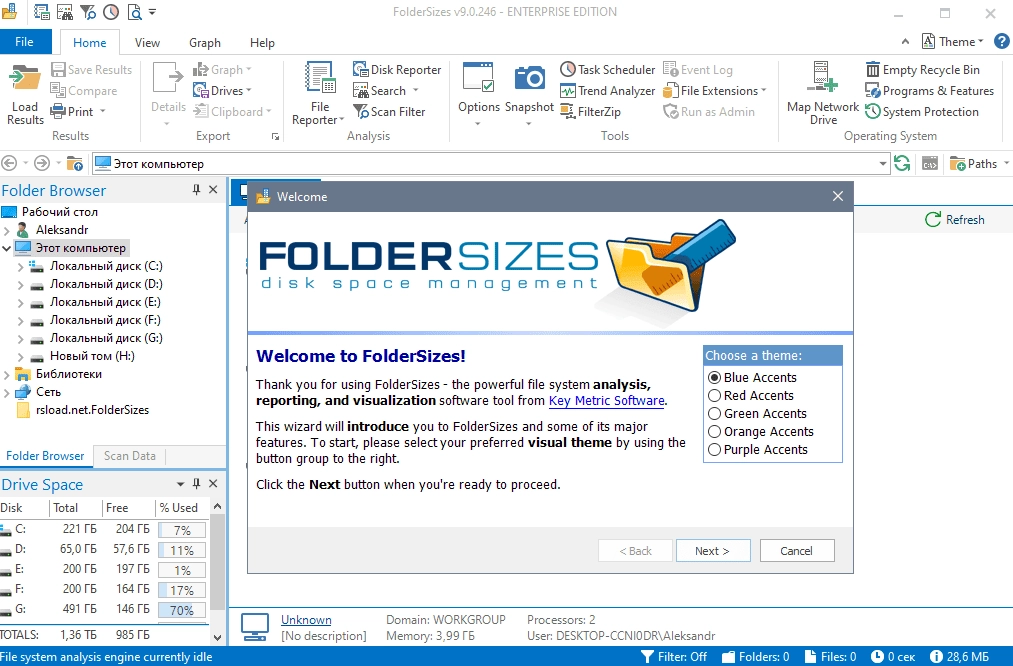Open the Drives export option

pos(222,91)
